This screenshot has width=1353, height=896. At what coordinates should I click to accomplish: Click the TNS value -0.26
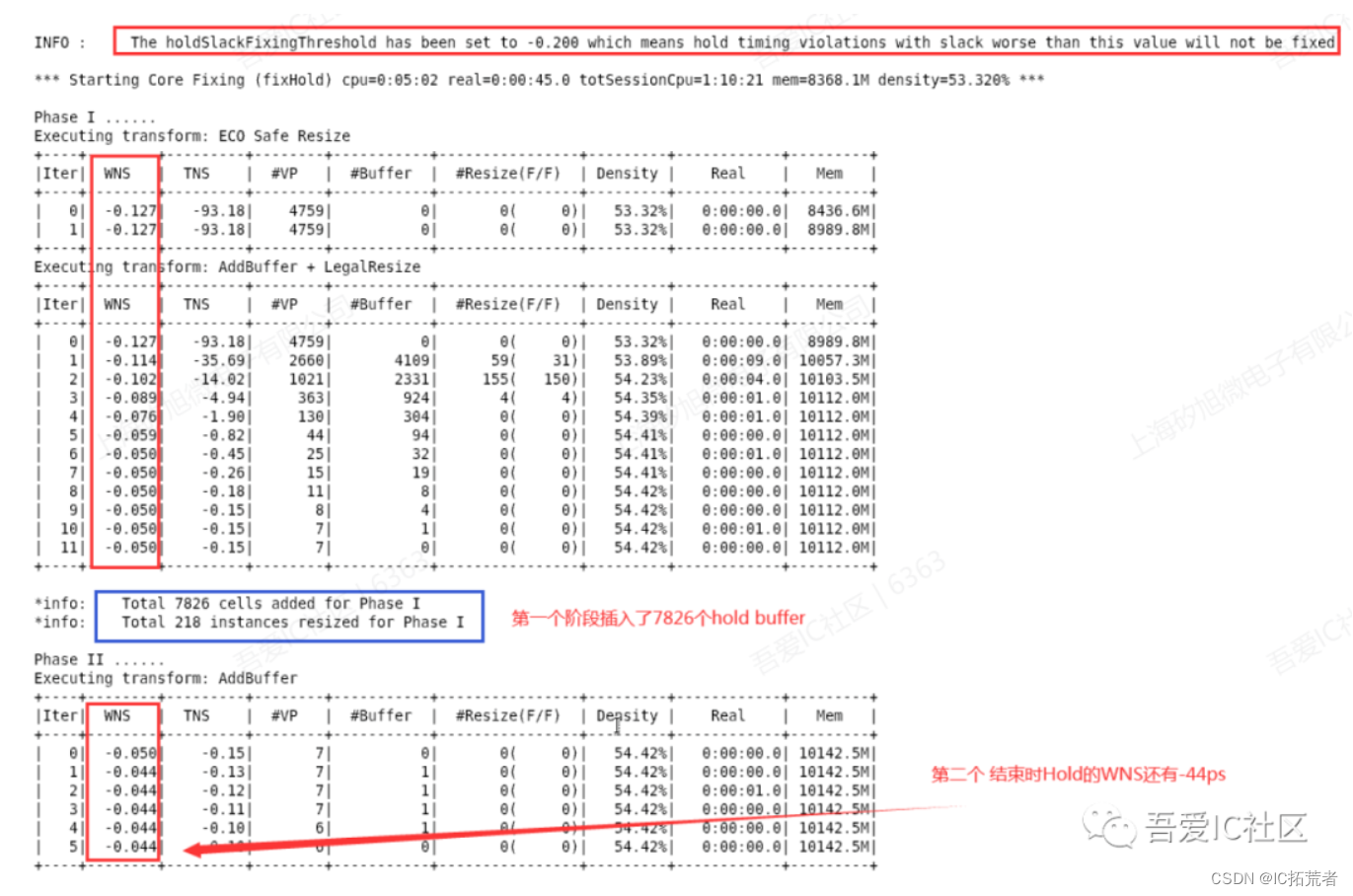point(223,474)
